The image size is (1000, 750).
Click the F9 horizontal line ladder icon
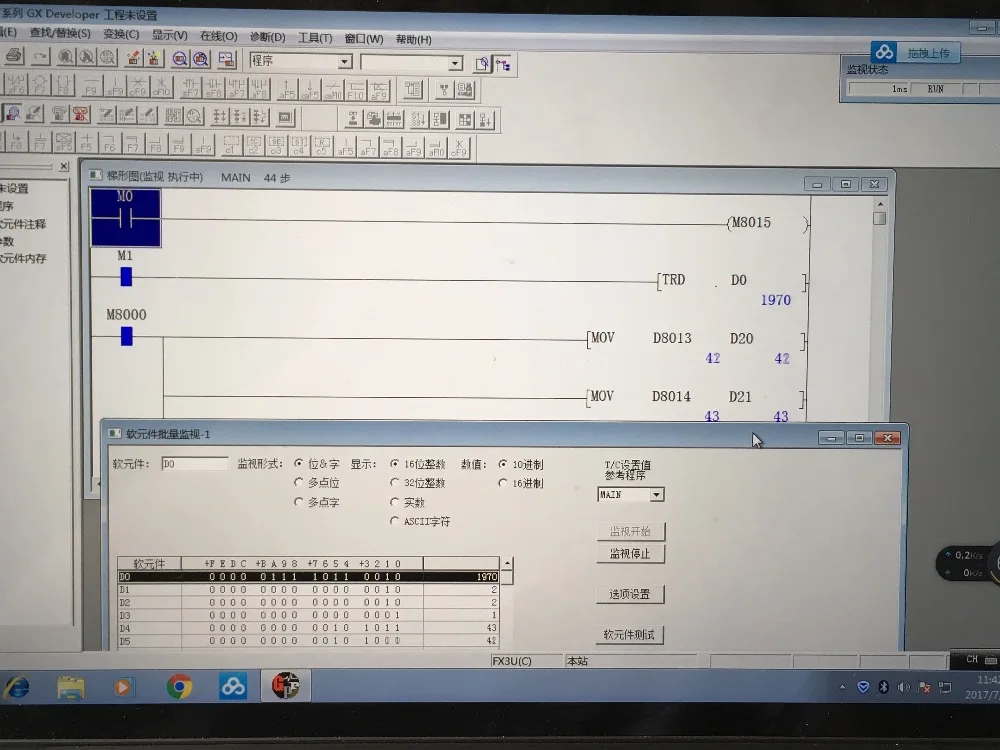point(92,87)
